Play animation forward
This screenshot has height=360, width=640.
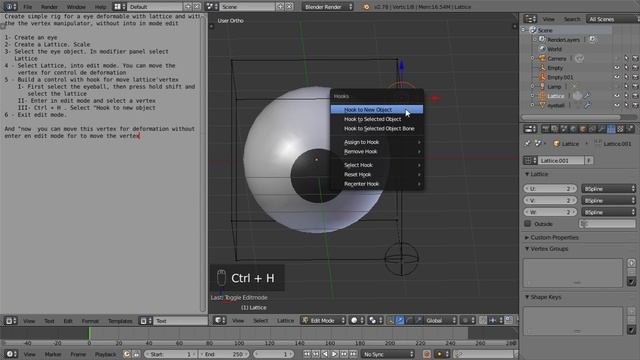334,354
